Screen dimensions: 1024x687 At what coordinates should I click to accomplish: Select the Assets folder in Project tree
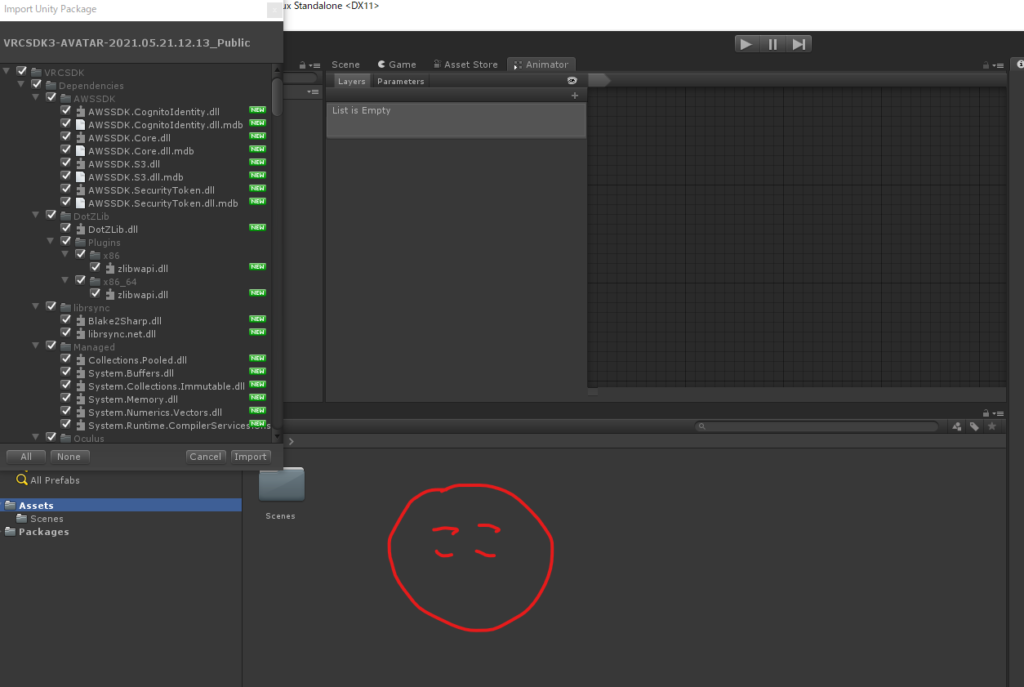[x=121, y=505]
